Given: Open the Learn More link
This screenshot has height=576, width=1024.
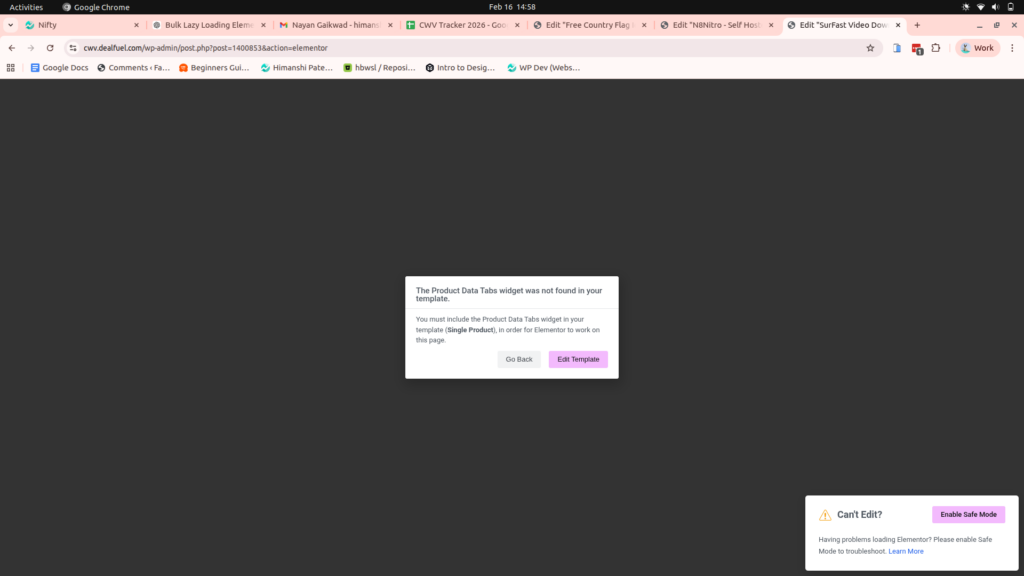Looking at the screenshot, I should pos(906,551).
